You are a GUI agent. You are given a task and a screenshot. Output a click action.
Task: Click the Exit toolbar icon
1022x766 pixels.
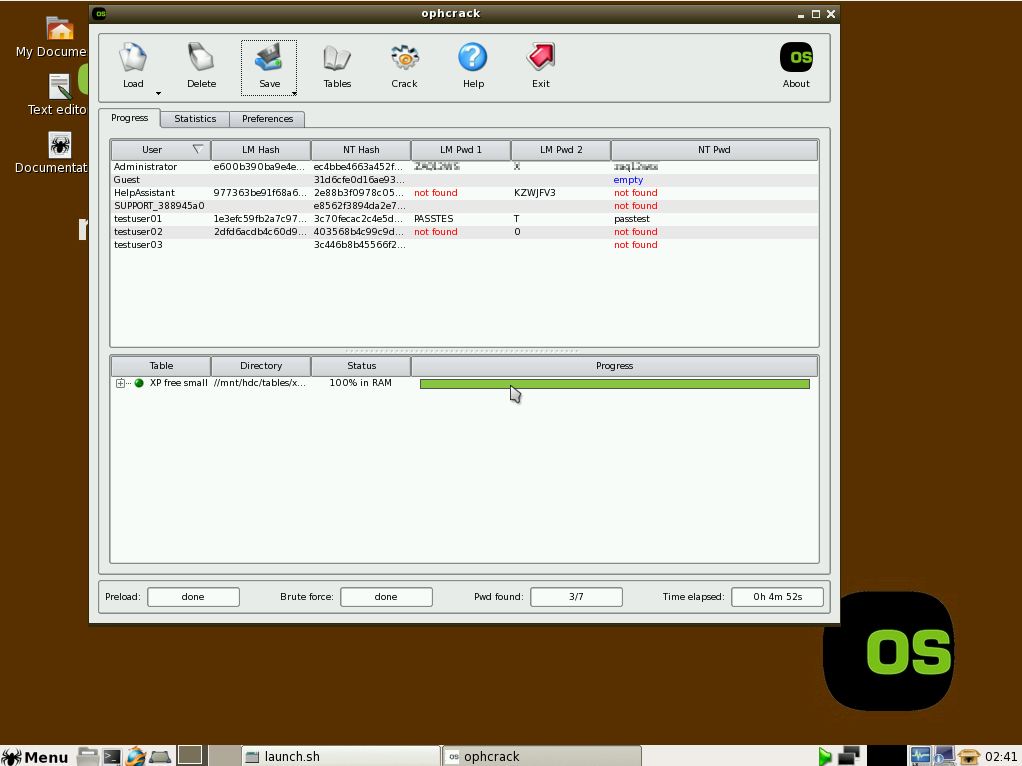pos(540,65)
